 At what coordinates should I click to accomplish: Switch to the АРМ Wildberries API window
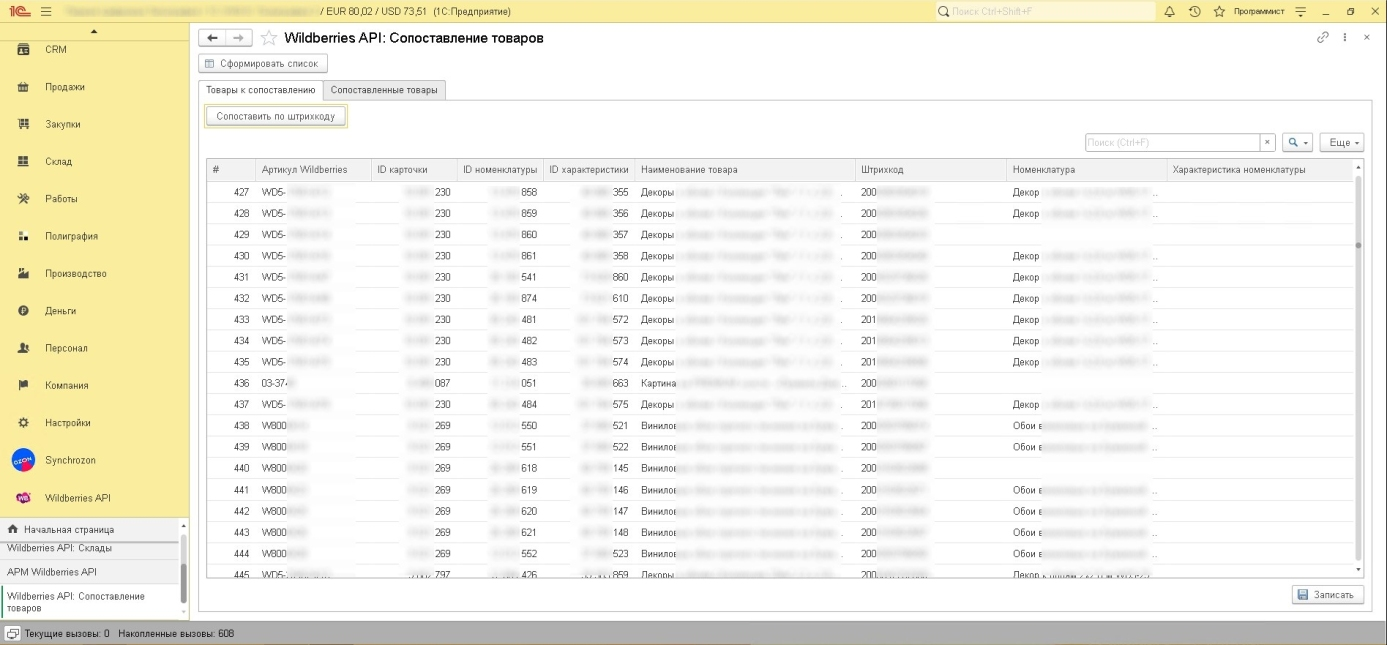[90, 572]
